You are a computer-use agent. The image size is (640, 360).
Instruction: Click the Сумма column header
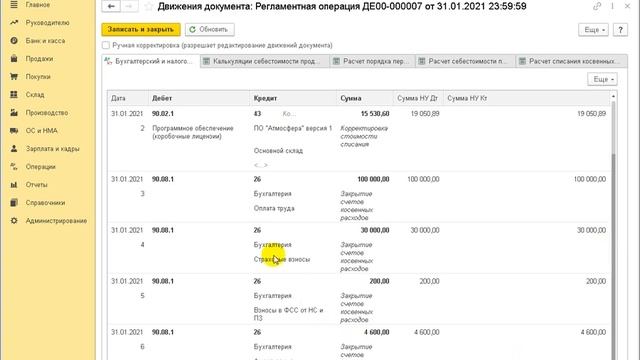365,98
